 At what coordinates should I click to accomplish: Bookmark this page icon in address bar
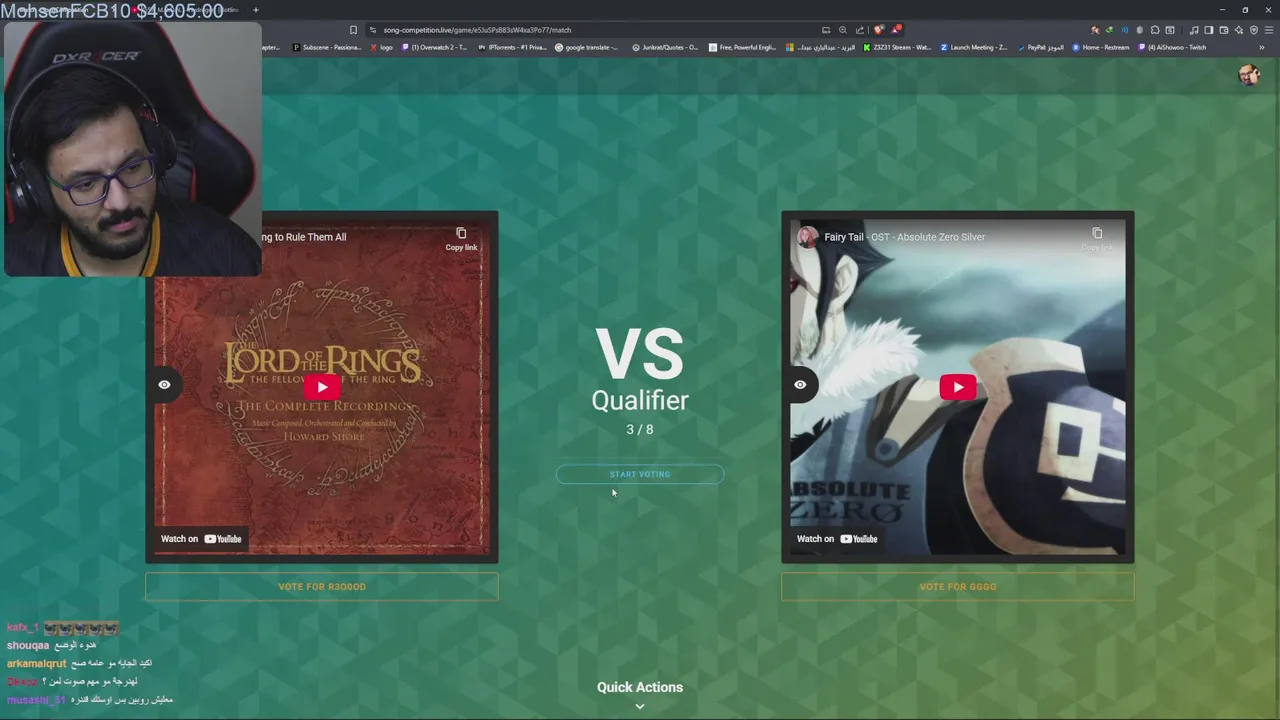[x=353, y=30]
